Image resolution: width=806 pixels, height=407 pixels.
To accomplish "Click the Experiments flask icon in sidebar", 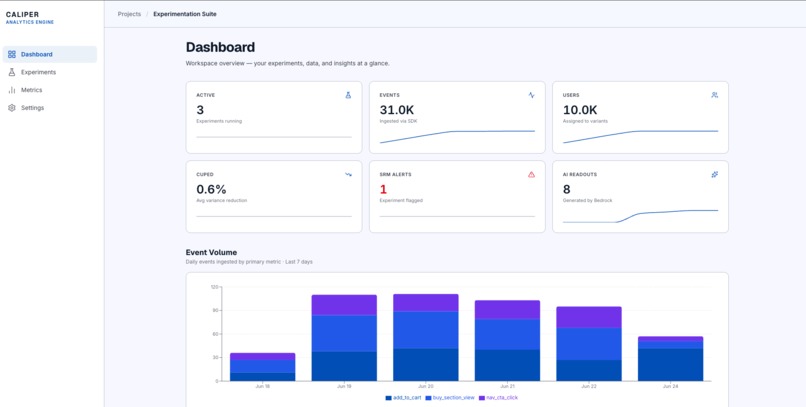I will tap(12, 72).
